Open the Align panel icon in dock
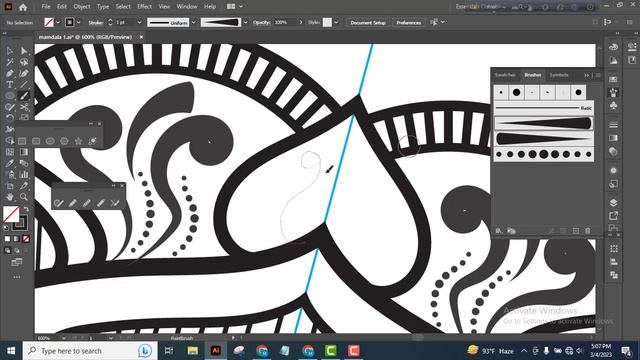Screen dimensions: 640x360 [x=613, y=262]
